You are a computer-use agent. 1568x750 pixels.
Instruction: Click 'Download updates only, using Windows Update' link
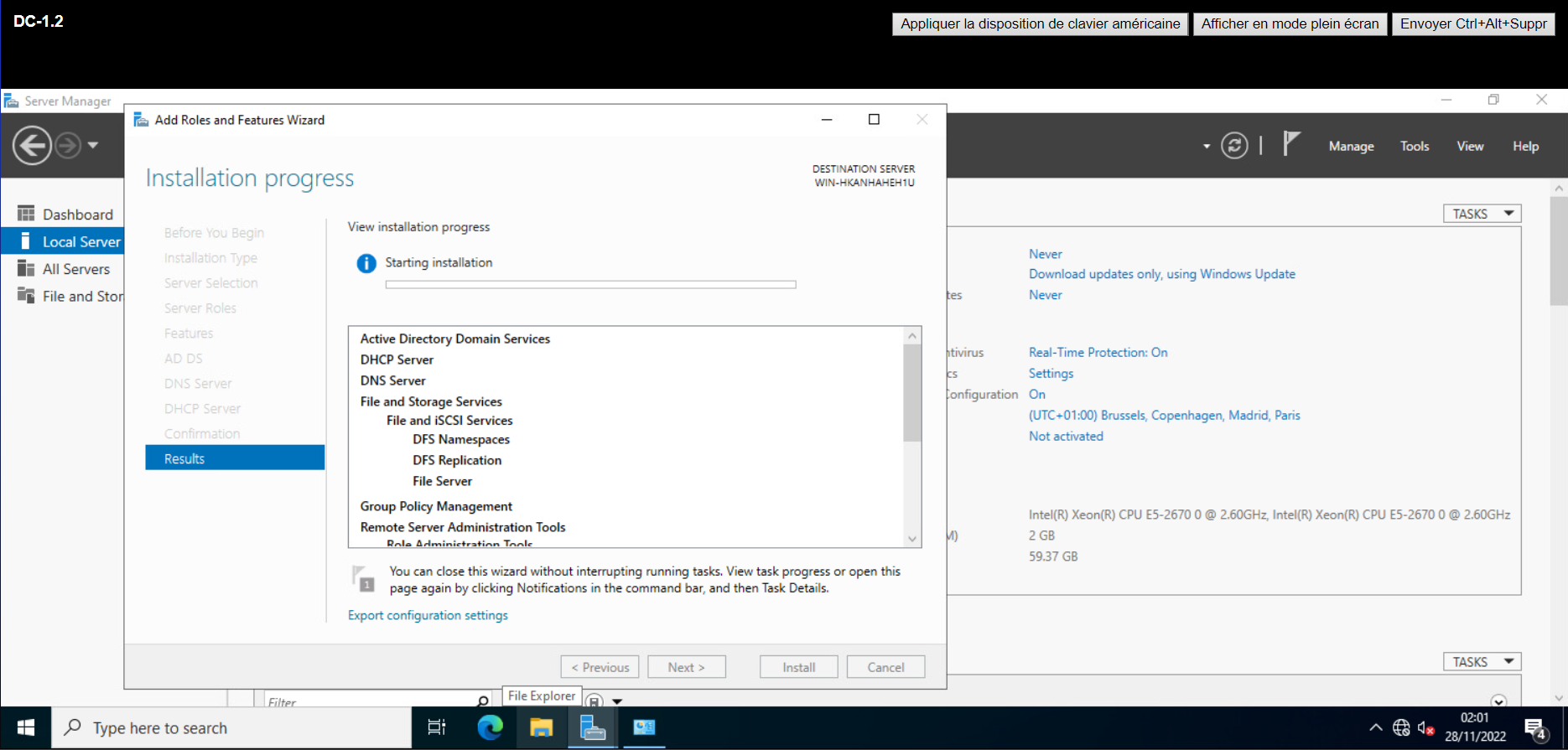[x=1161, y=274]
